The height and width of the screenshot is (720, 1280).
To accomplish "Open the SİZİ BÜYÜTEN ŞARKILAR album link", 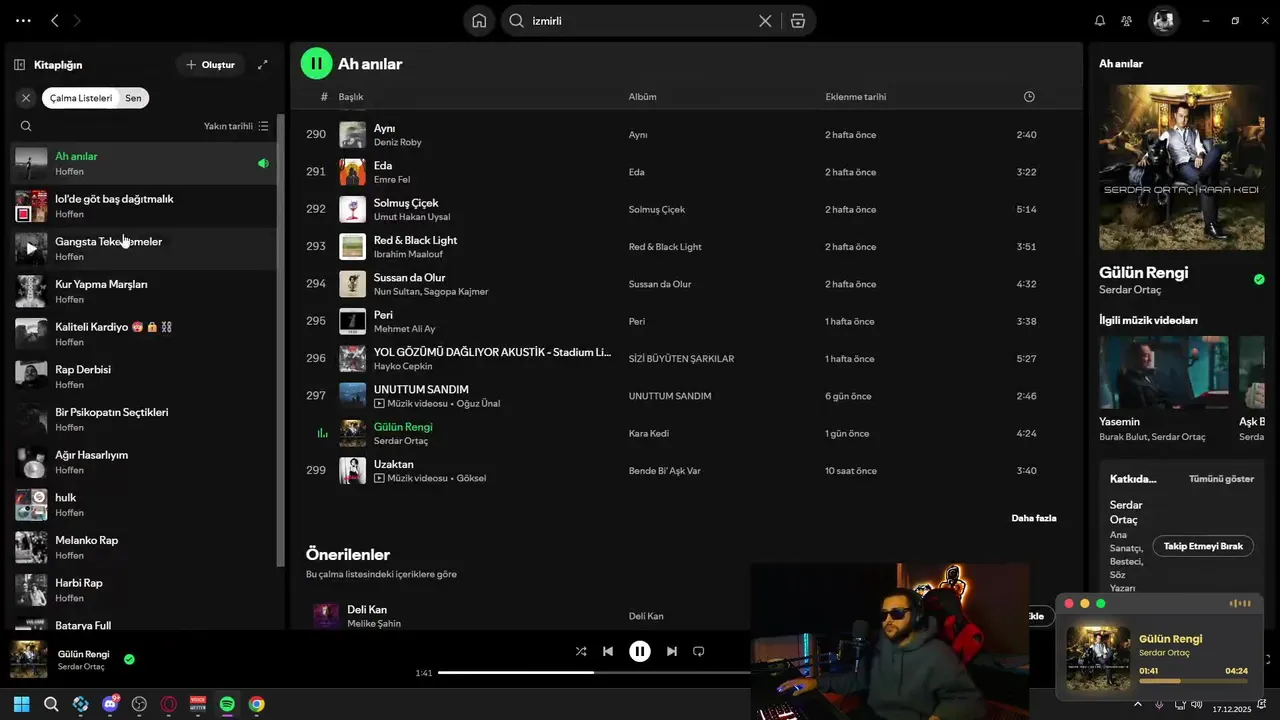I will click(681, 359).
